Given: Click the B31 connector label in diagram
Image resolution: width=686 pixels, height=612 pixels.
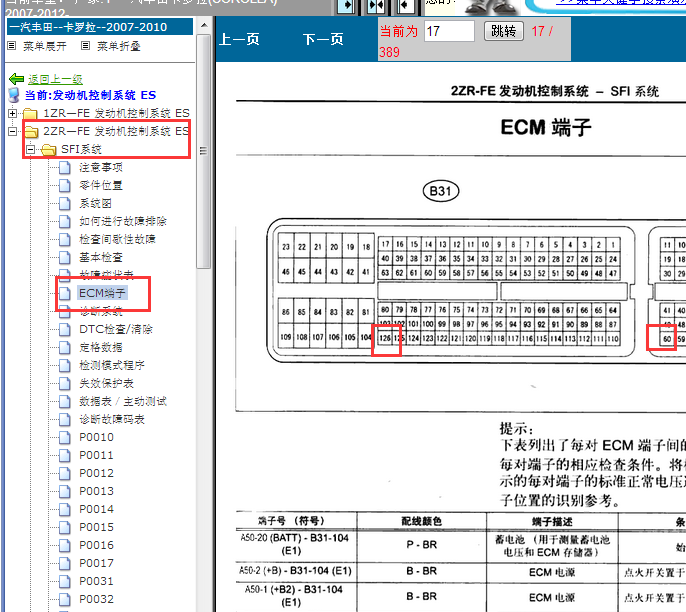Looking at the screenshot, I should [x=441, y=191].
